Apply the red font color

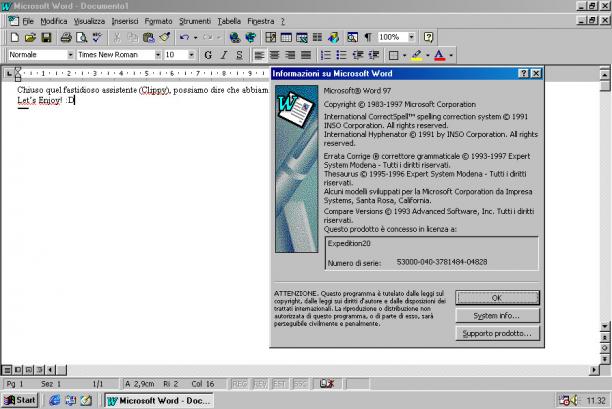click(x=439, y=55)
